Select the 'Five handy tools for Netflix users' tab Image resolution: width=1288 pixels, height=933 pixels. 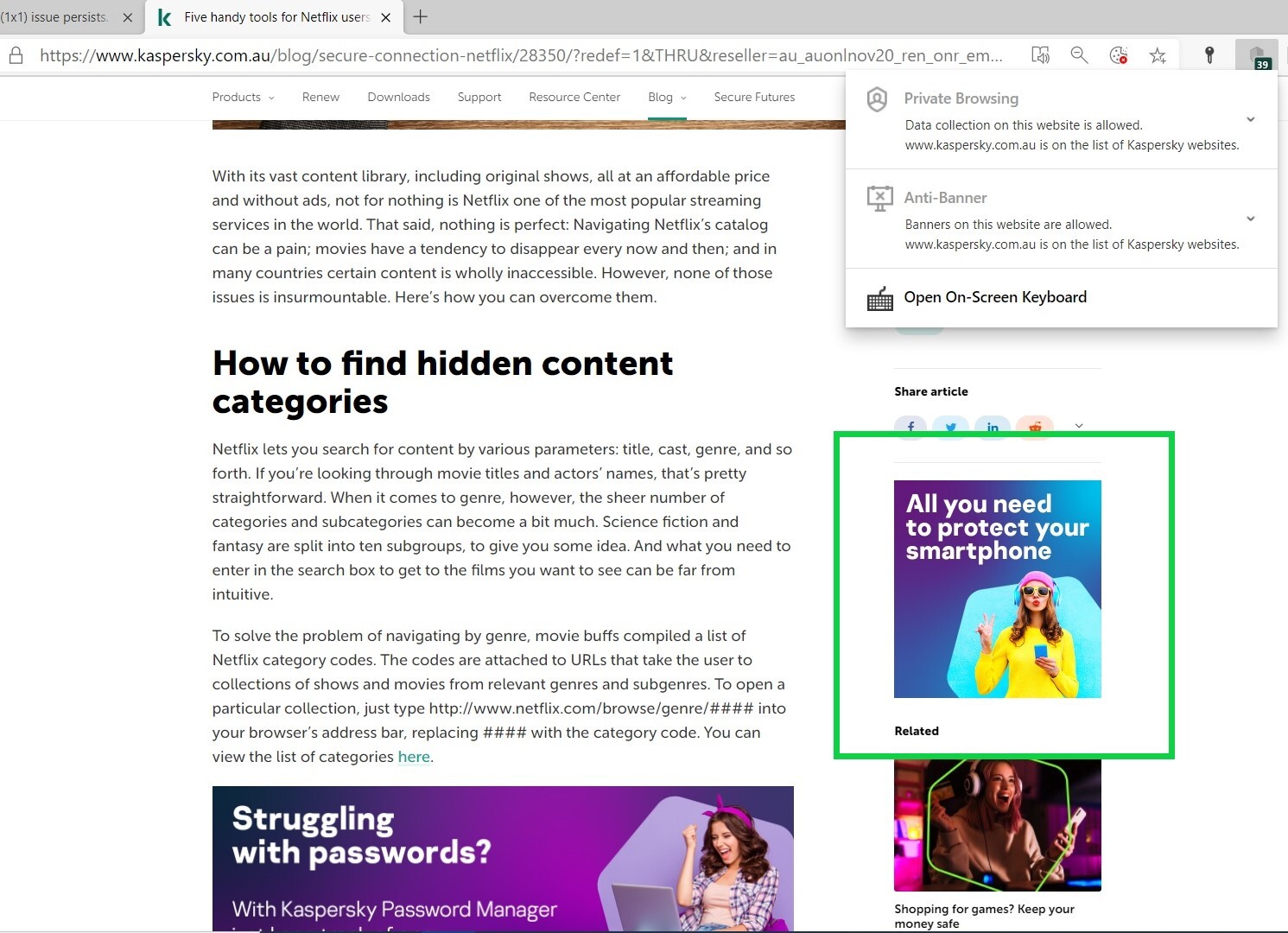coord(275,17)
